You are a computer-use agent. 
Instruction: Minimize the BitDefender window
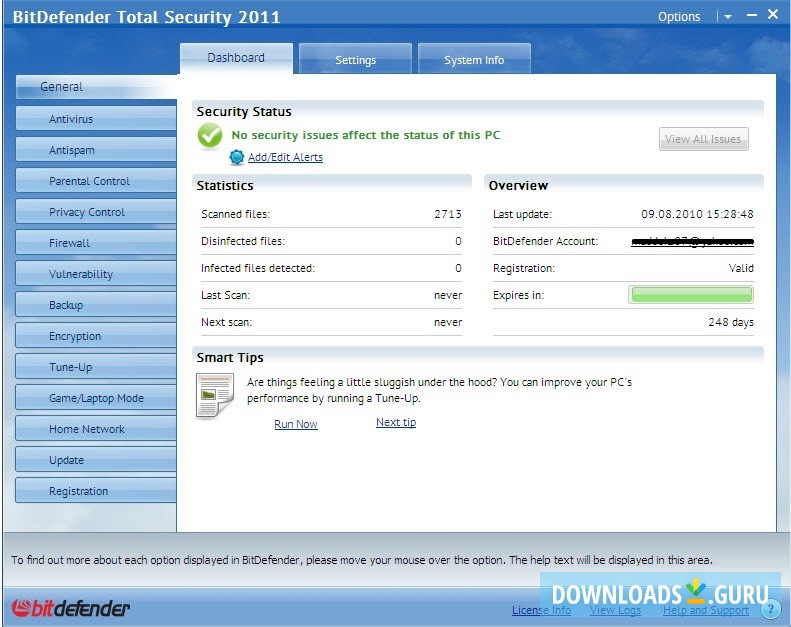[x=752, y=15]
